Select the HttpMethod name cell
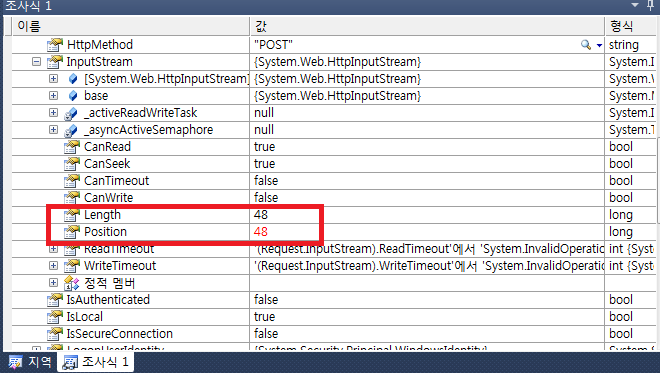 pyautogui.click(x=100, y=45)
